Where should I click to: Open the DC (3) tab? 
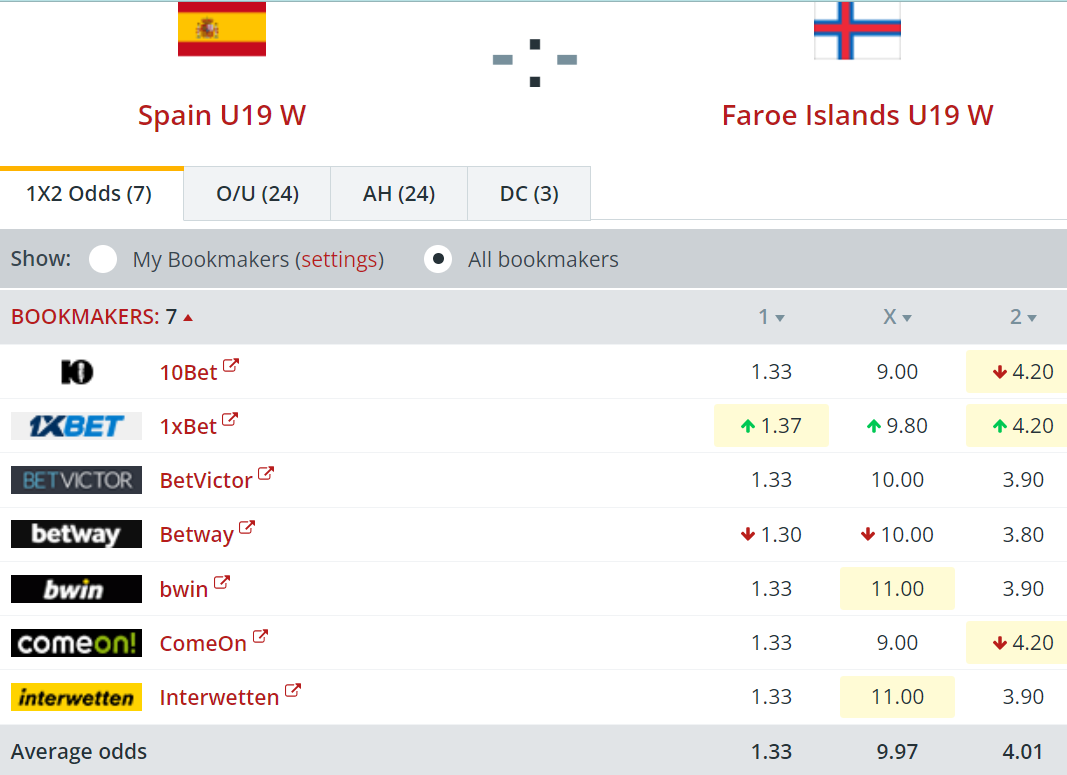(529, 194)
